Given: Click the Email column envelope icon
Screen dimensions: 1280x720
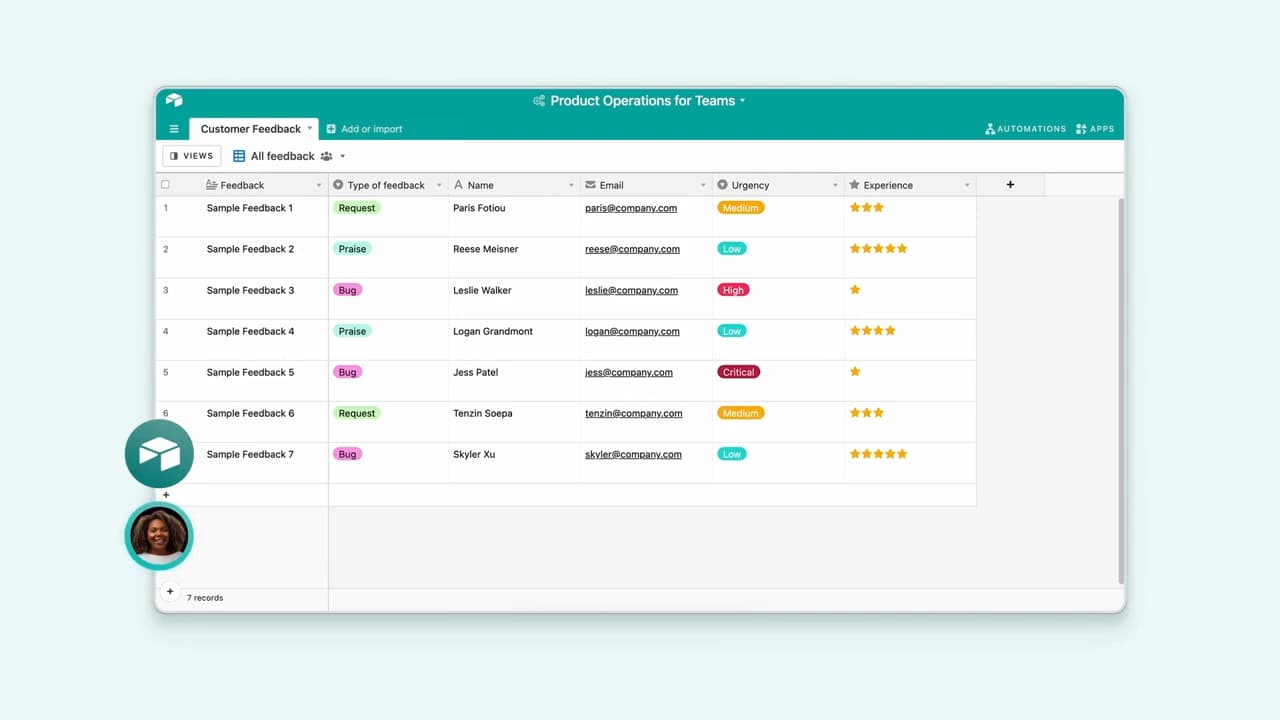Looking at the screenshot, I should [x=590, y=185].
